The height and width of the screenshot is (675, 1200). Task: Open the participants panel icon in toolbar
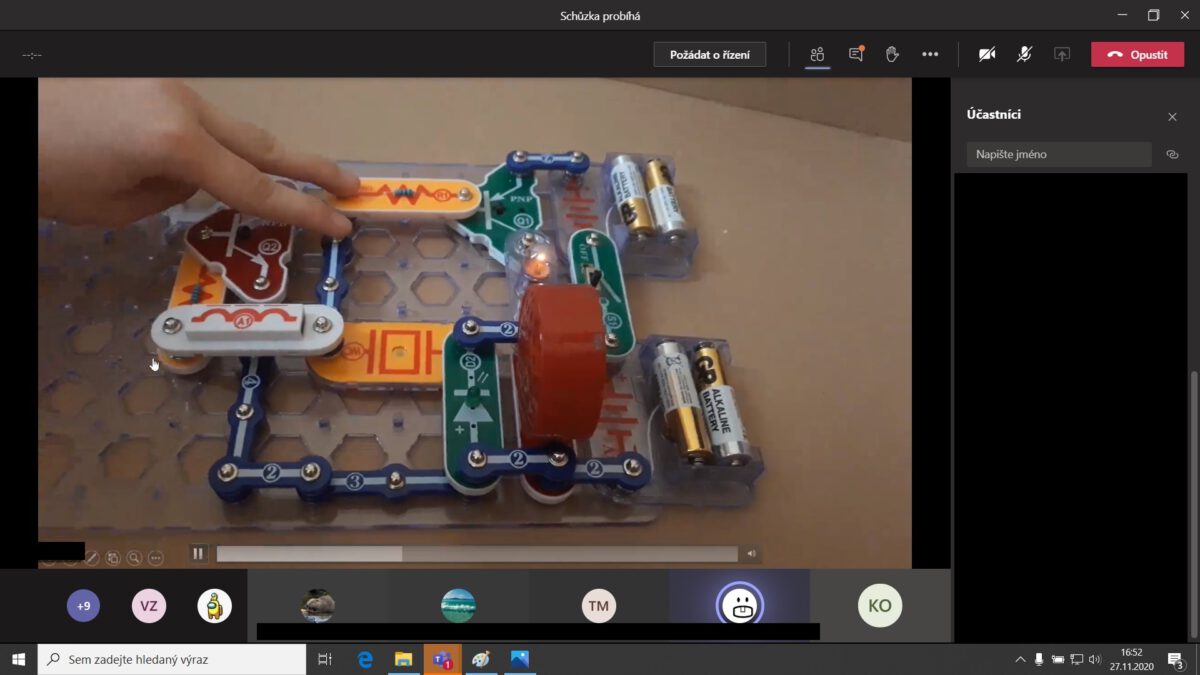pyautogui.click(x=817, y=54)
